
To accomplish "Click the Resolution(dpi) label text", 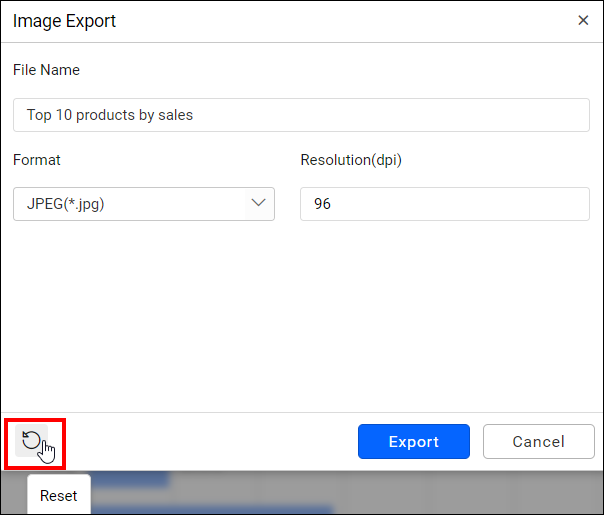I will [x=351, y=160].
